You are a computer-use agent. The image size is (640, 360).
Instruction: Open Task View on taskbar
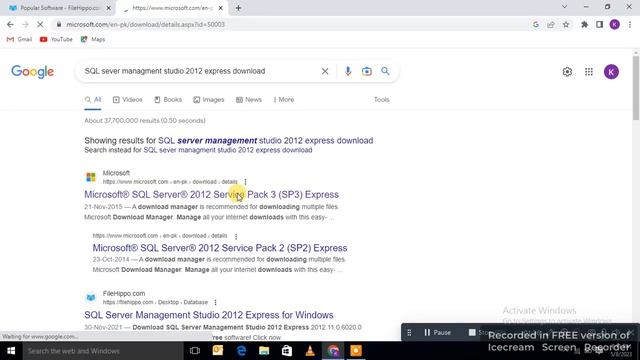[195, 351]
